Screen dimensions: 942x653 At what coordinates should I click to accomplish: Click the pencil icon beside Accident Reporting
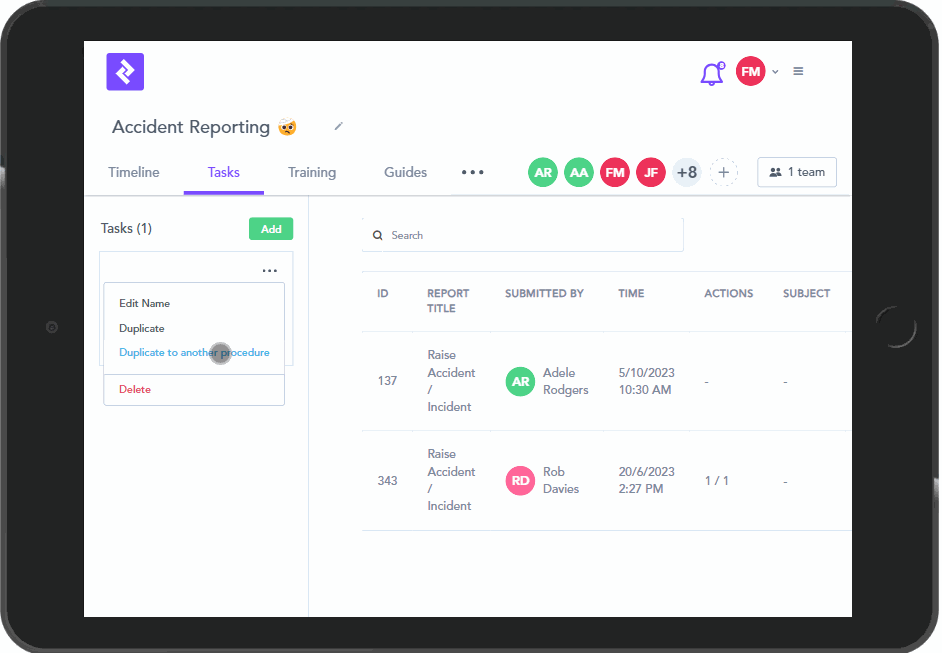pyautogui.click(x=339, y=126)
